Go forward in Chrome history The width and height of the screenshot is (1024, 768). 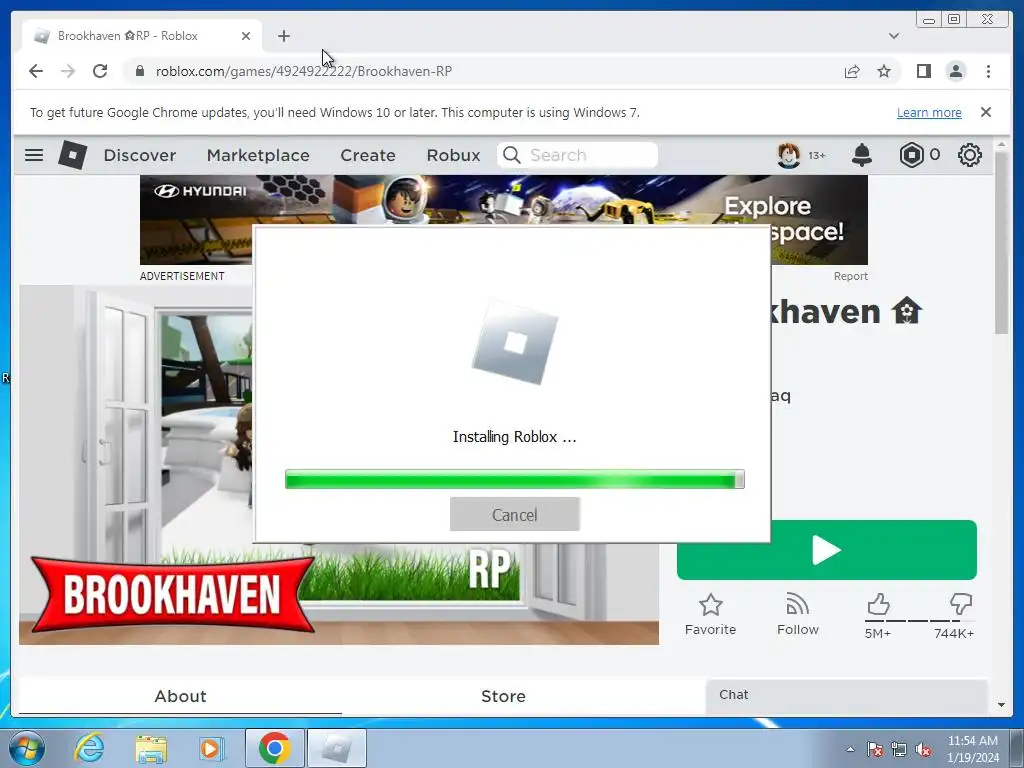click(x=67, y=71)
